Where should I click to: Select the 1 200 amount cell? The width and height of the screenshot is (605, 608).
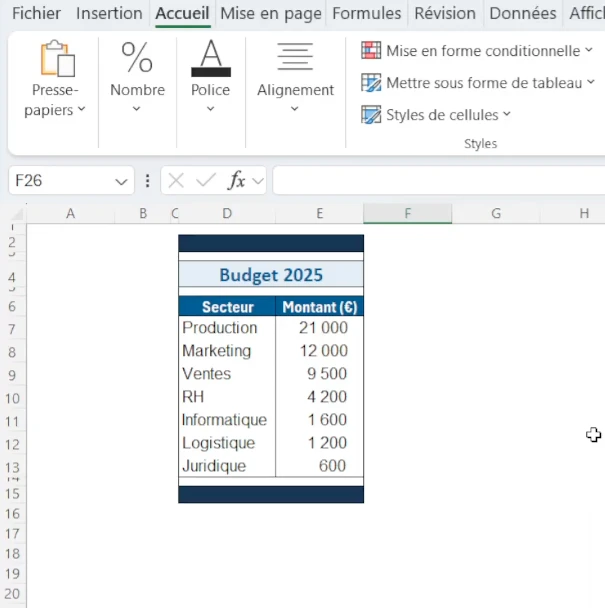click(320, 443)
